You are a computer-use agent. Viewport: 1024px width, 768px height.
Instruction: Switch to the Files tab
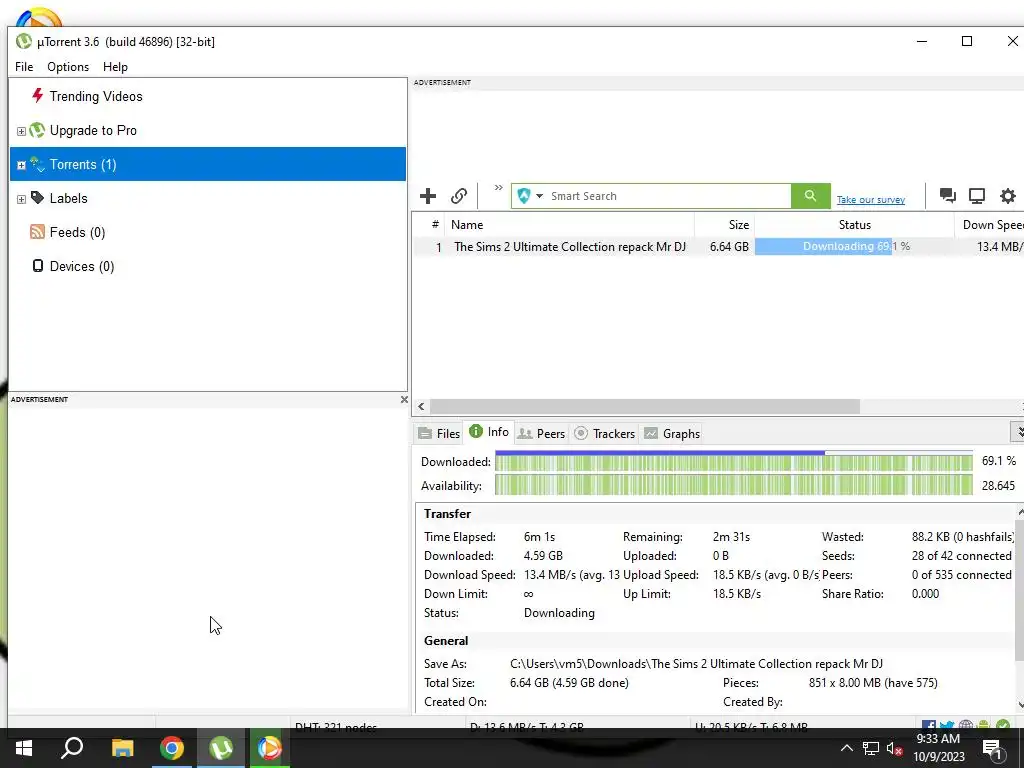click(439, 434)
